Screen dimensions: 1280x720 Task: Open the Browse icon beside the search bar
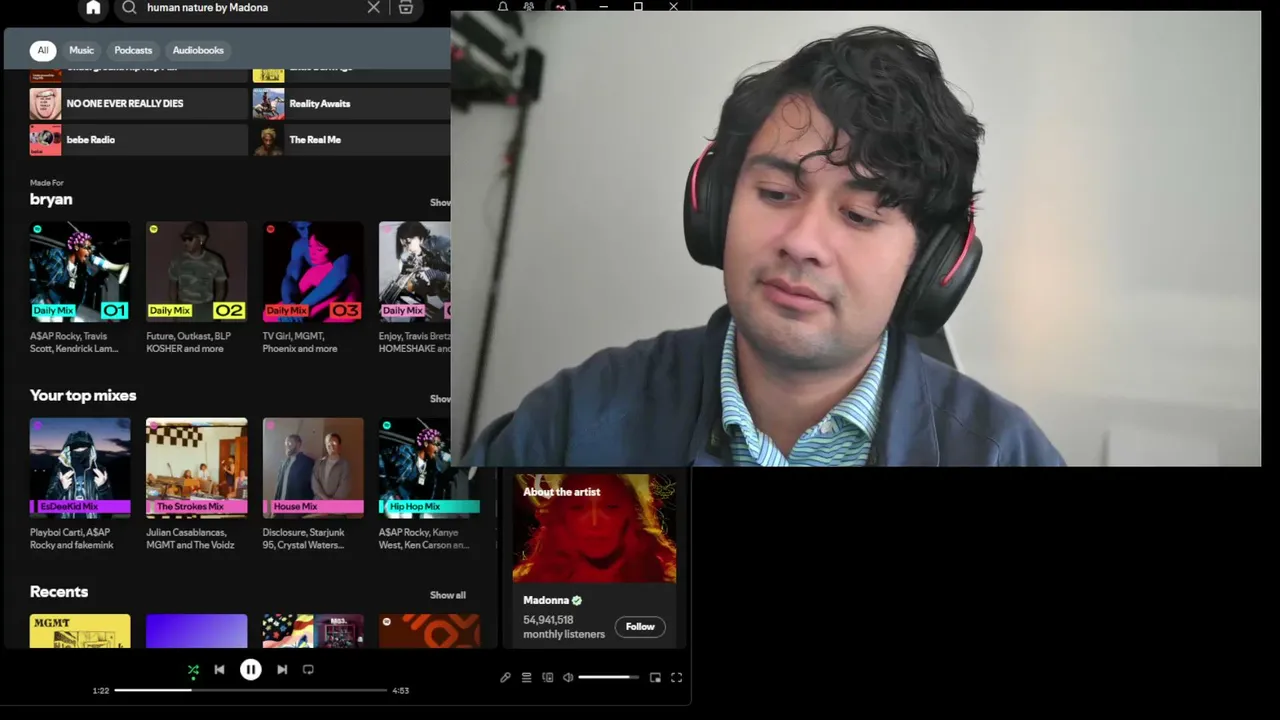click(x=406, y=8)
